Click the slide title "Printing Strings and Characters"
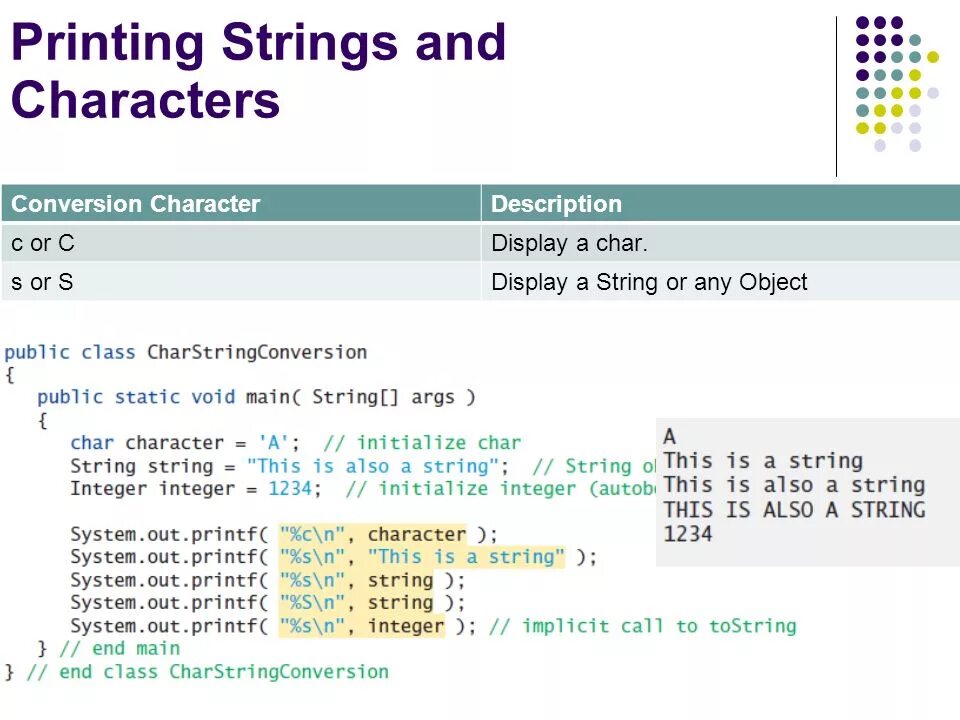The height and width of the screenshot is (720, 960). pos(258,71)
